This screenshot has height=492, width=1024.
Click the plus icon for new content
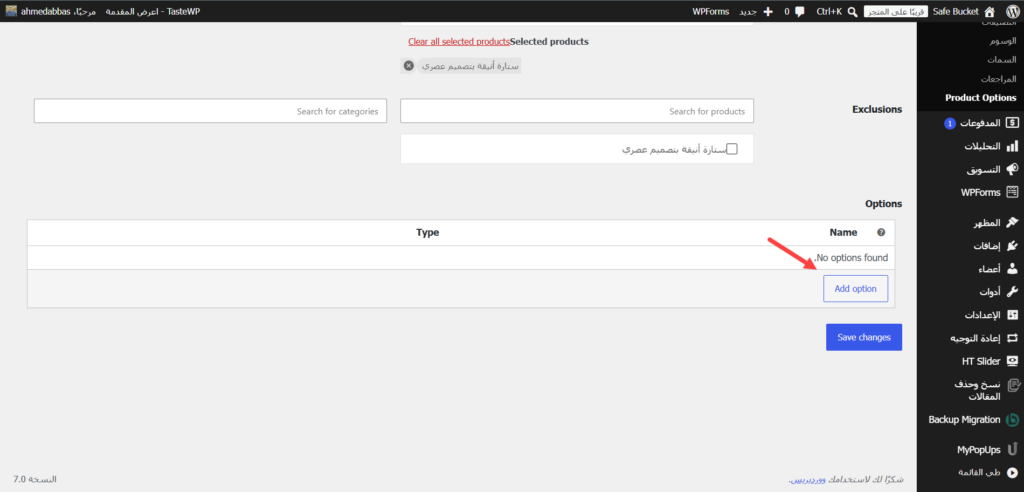768,12
